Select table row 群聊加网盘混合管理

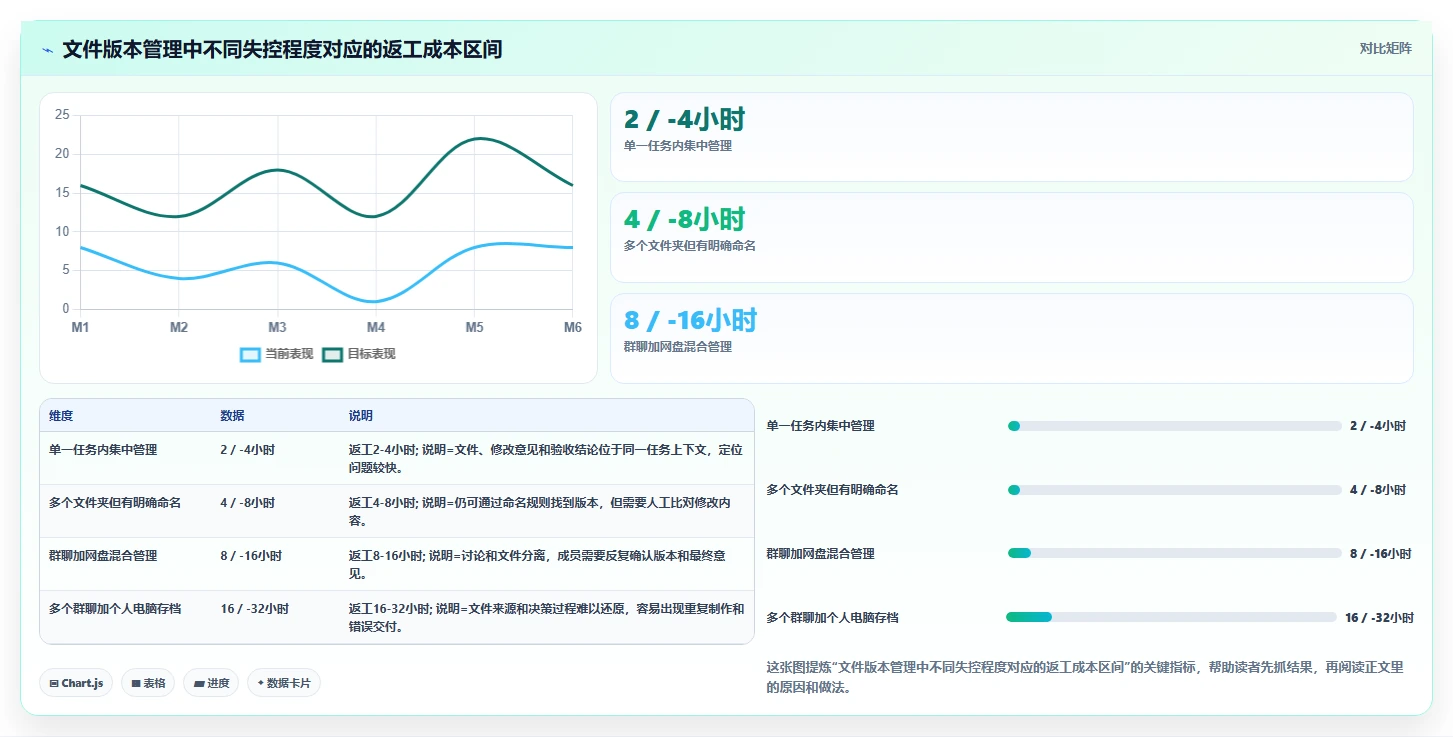click(397, 565)
